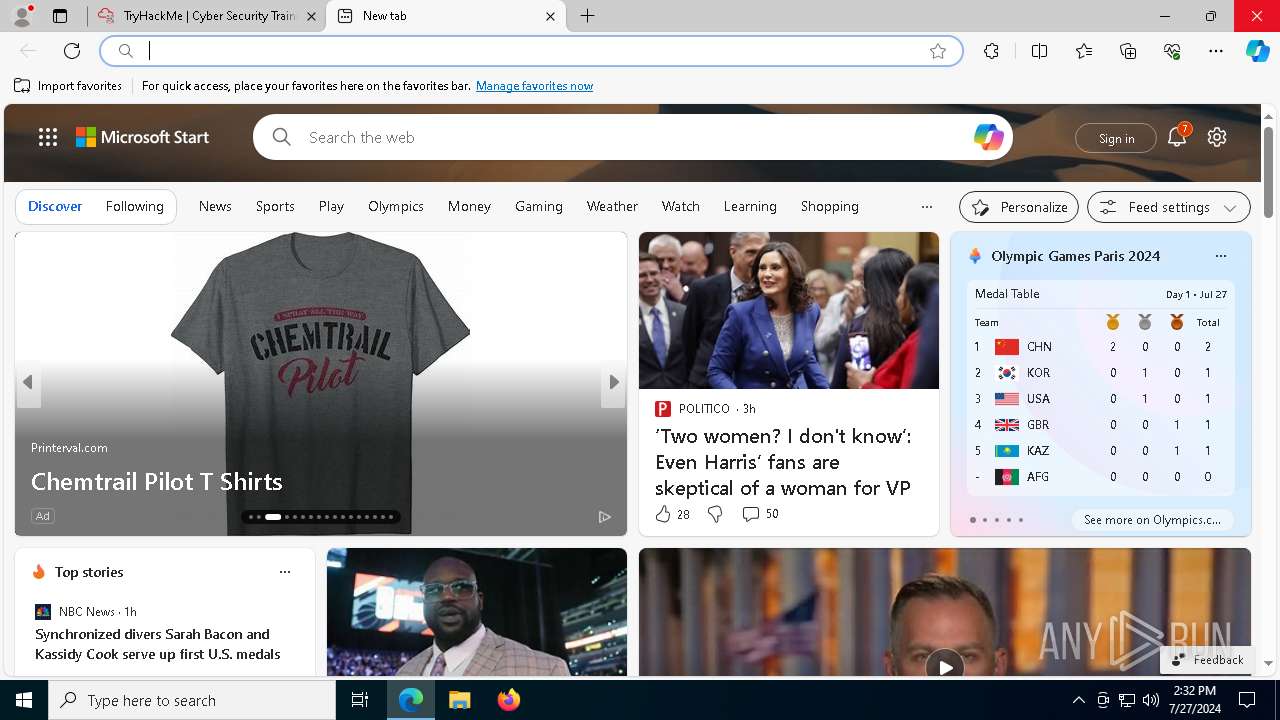
Task: Open Synchronized divers Sarah Bacon headline
Action: (158, 644)
